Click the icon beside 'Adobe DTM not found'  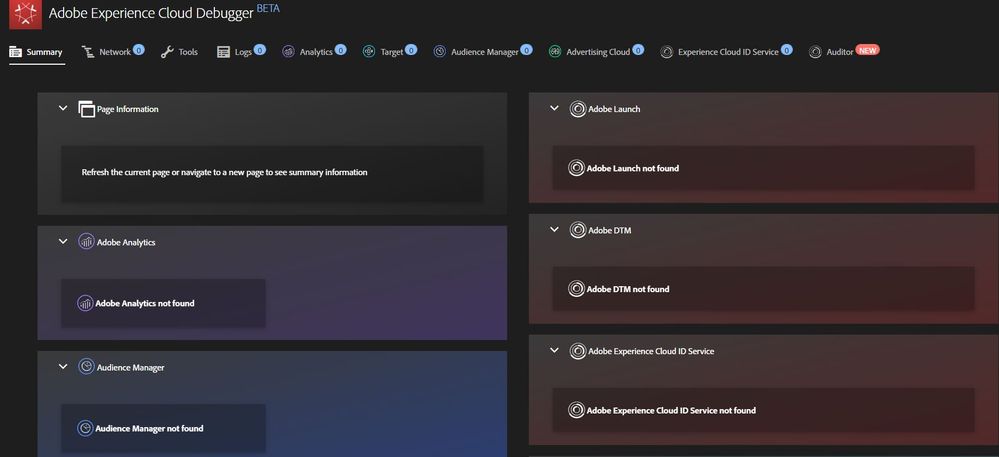pyautogui.click(x=576, y=289)
